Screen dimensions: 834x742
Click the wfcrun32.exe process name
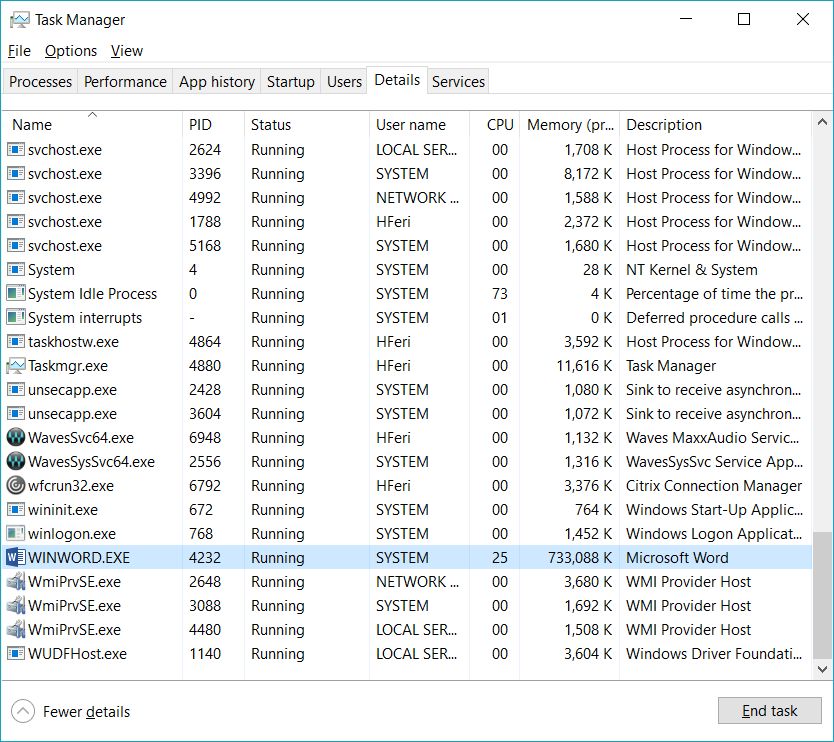coord(71,486)
